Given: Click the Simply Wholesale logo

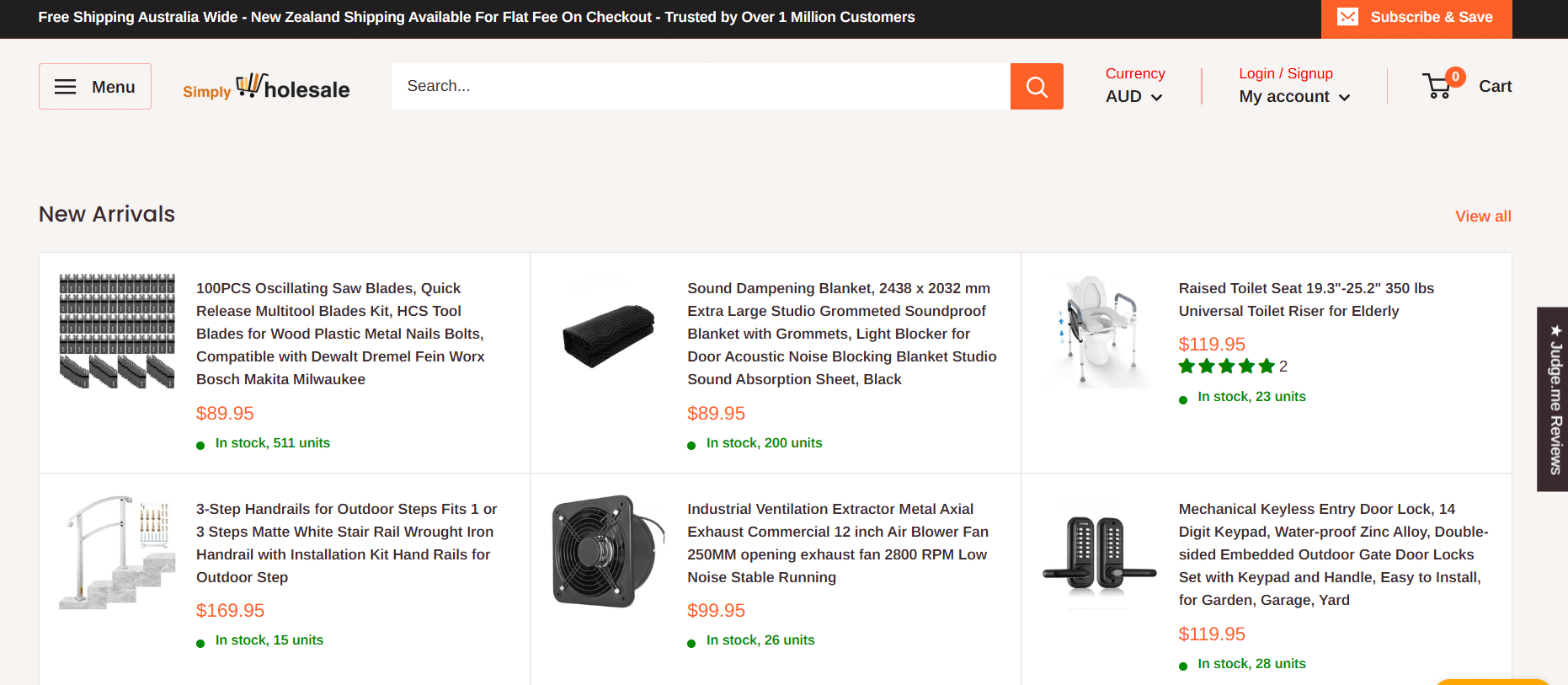Looking at the screenshot, I should [x=266, y=87].
